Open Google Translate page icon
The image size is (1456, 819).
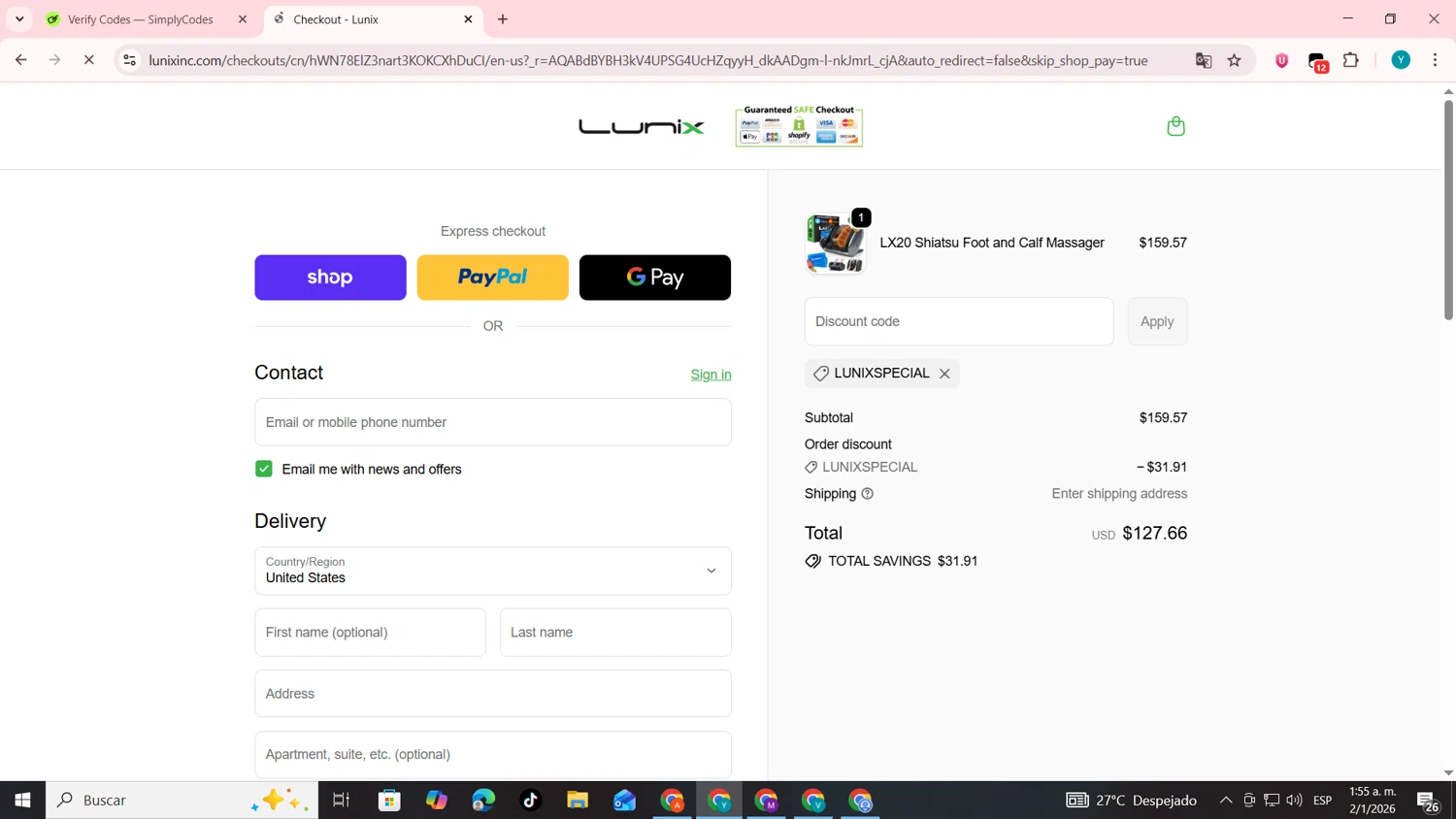coord(1204,60)
